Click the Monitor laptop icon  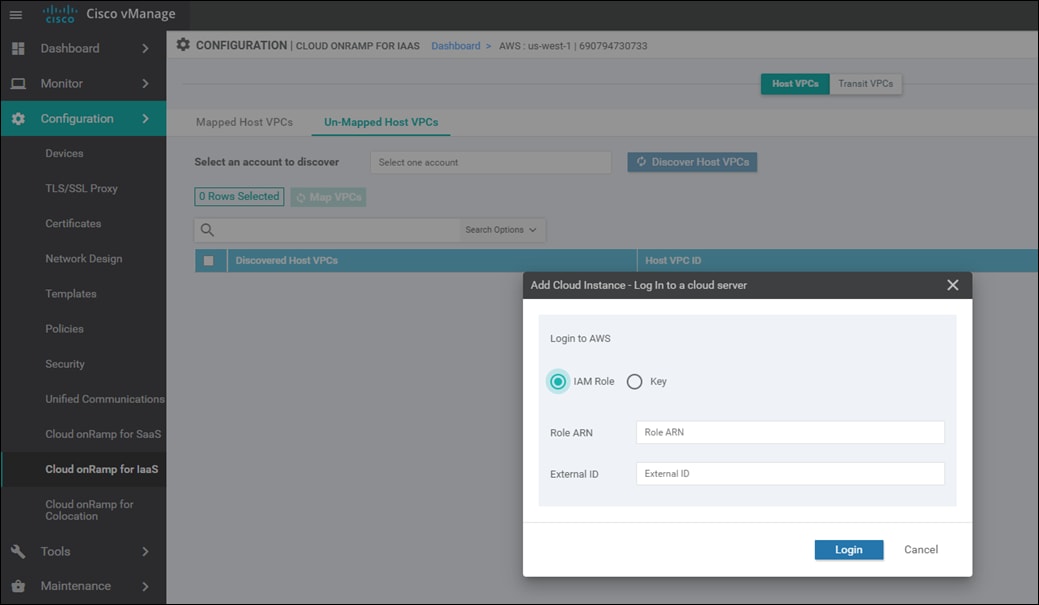pos(19,83)
